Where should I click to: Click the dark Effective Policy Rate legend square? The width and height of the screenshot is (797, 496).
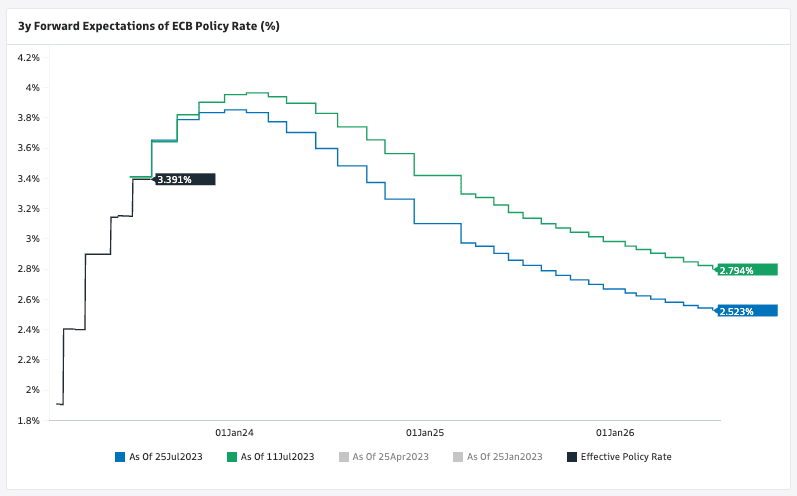(x=571, y=457)
